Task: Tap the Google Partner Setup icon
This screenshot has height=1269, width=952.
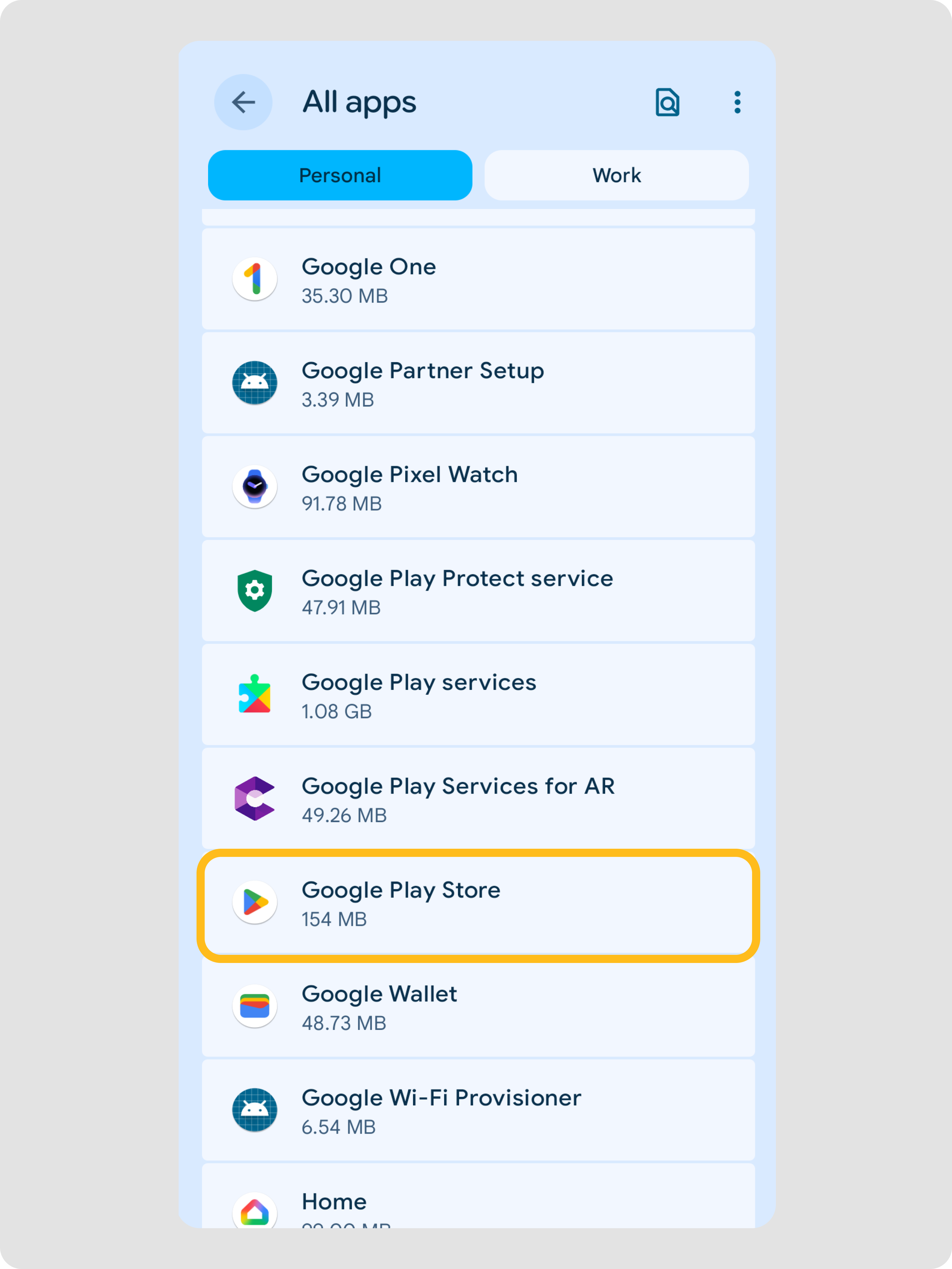Action: point(255,383)
